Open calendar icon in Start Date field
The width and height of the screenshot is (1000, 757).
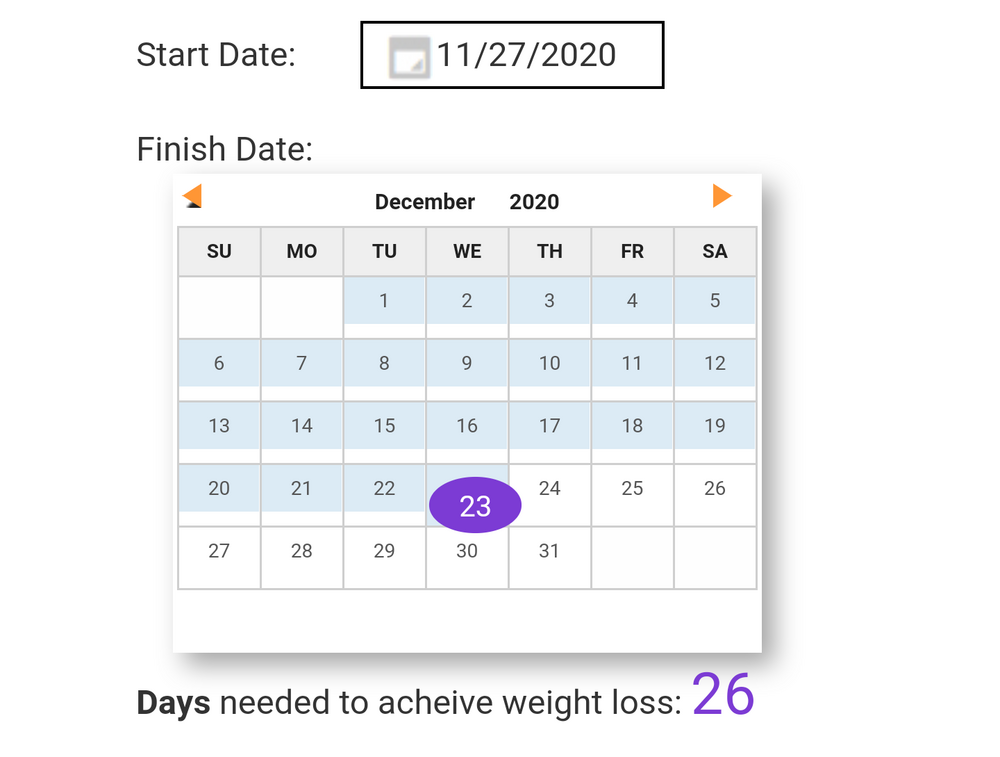pyautogui.click(x=409, y=57)
